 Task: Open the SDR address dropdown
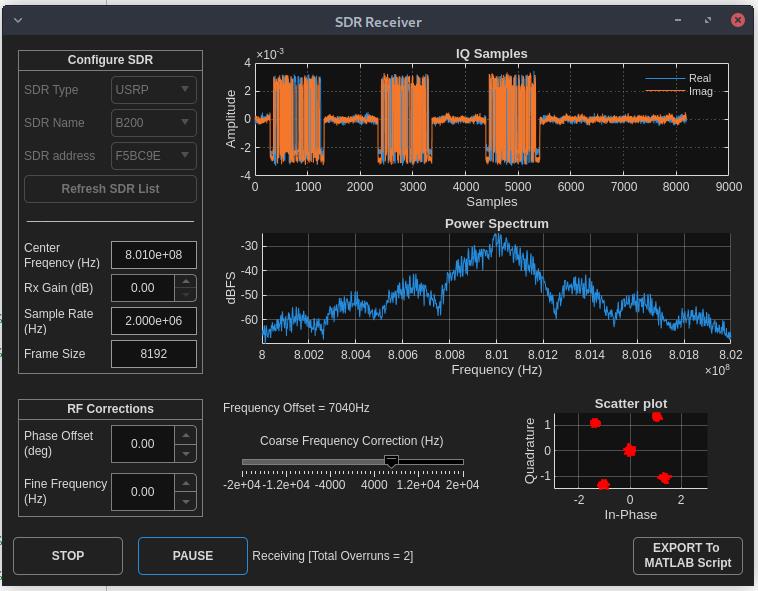154,156
